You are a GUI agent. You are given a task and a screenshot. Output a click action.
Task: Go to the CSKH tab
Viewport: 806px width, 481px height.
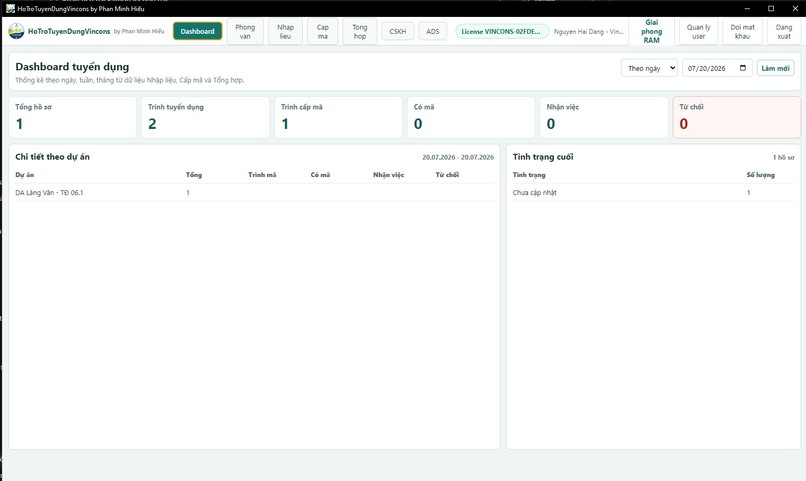(x=397, y=31)
